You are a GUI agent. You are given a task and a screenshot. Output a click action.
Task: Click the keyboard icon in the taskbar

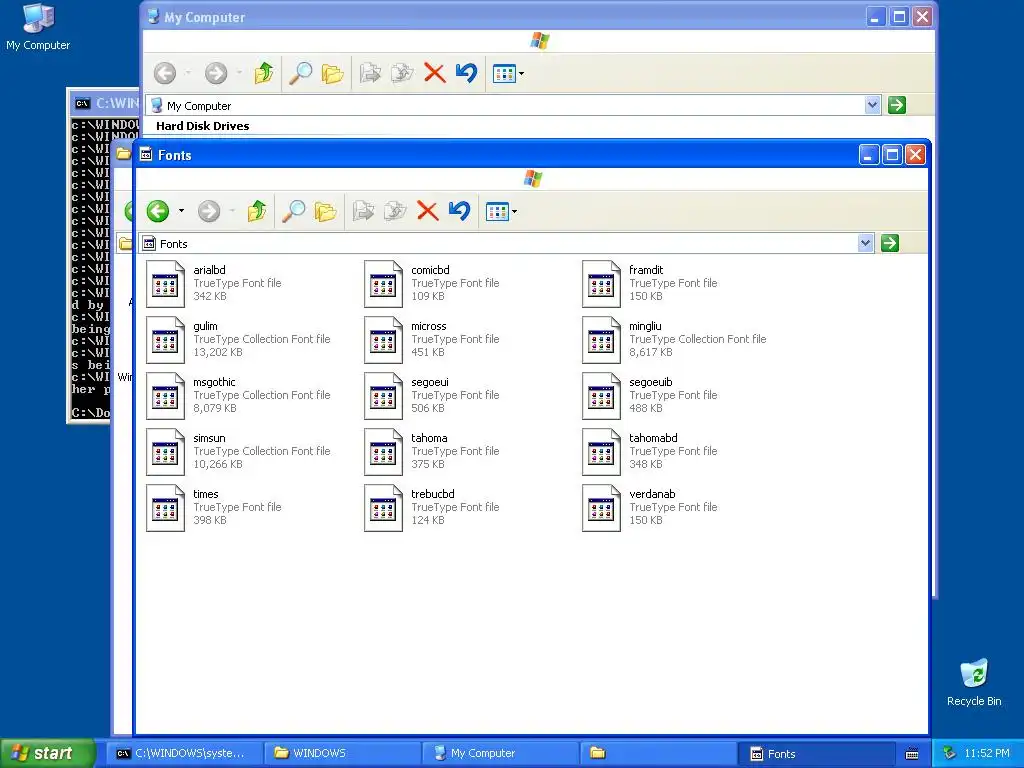(x=912, y=754)
